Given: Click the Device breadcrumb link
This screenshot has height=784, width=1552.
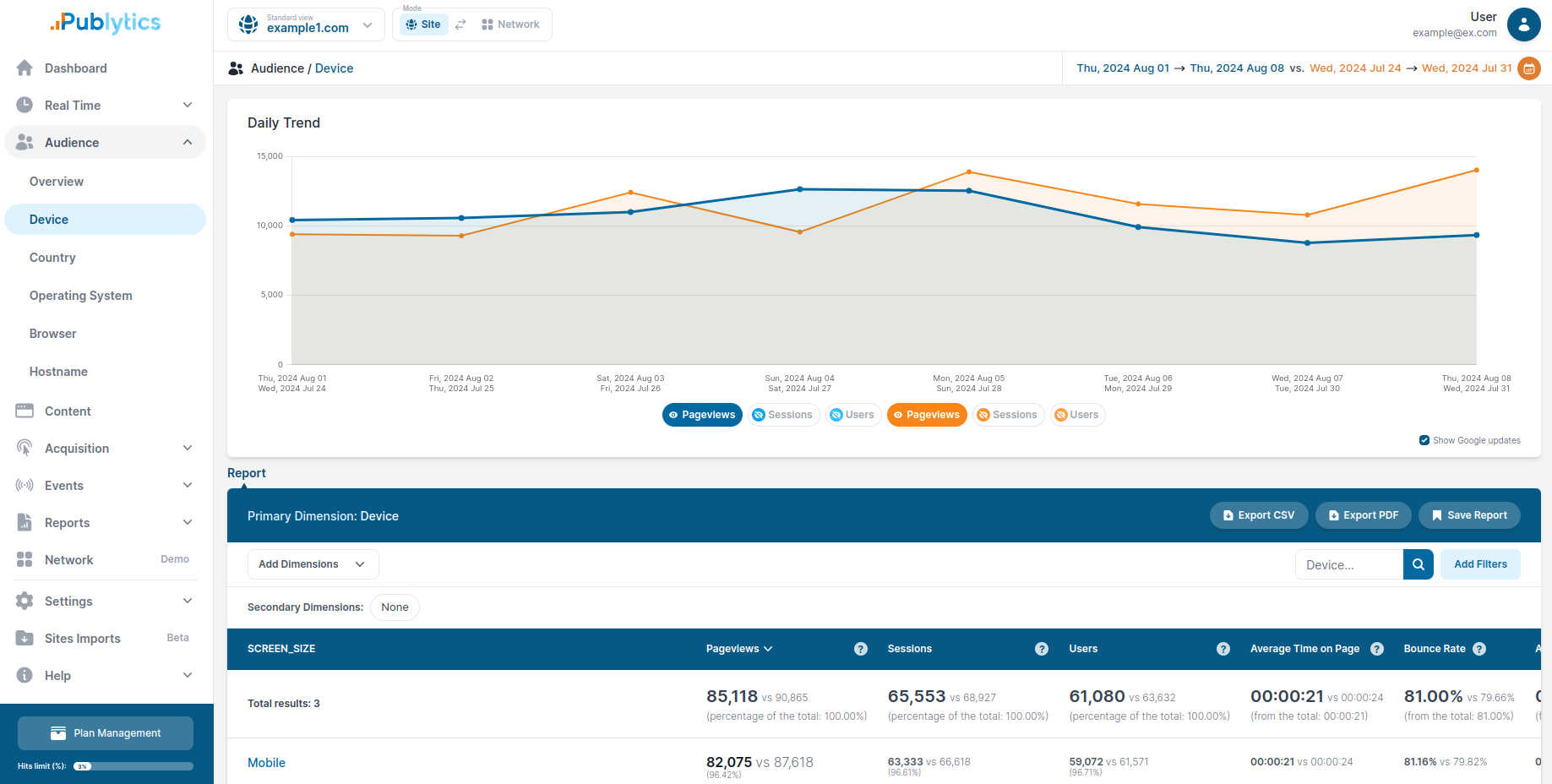Looking at the screenshot, I should 334,68.
